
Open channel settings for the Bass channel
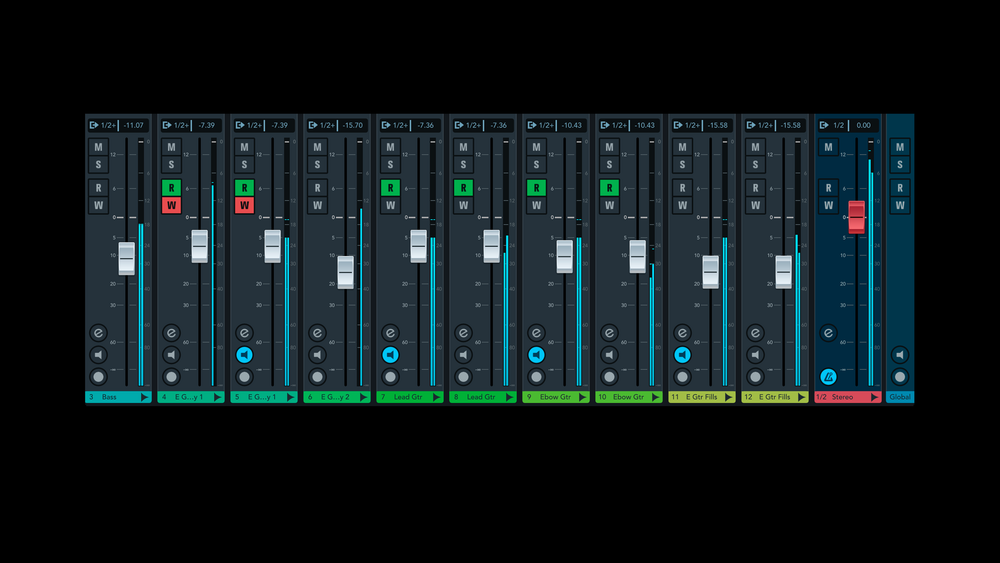coord(98,333)
